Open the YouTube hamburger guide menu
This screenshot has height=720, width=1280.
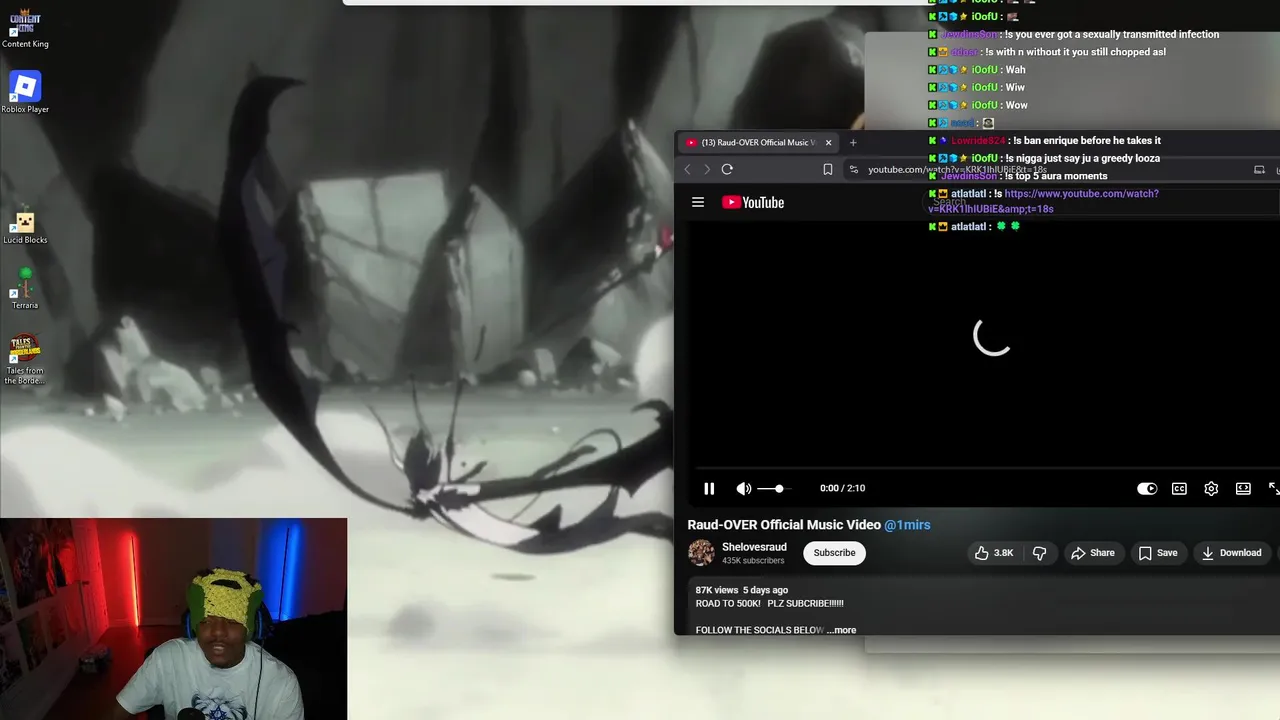tap(698, 202)
